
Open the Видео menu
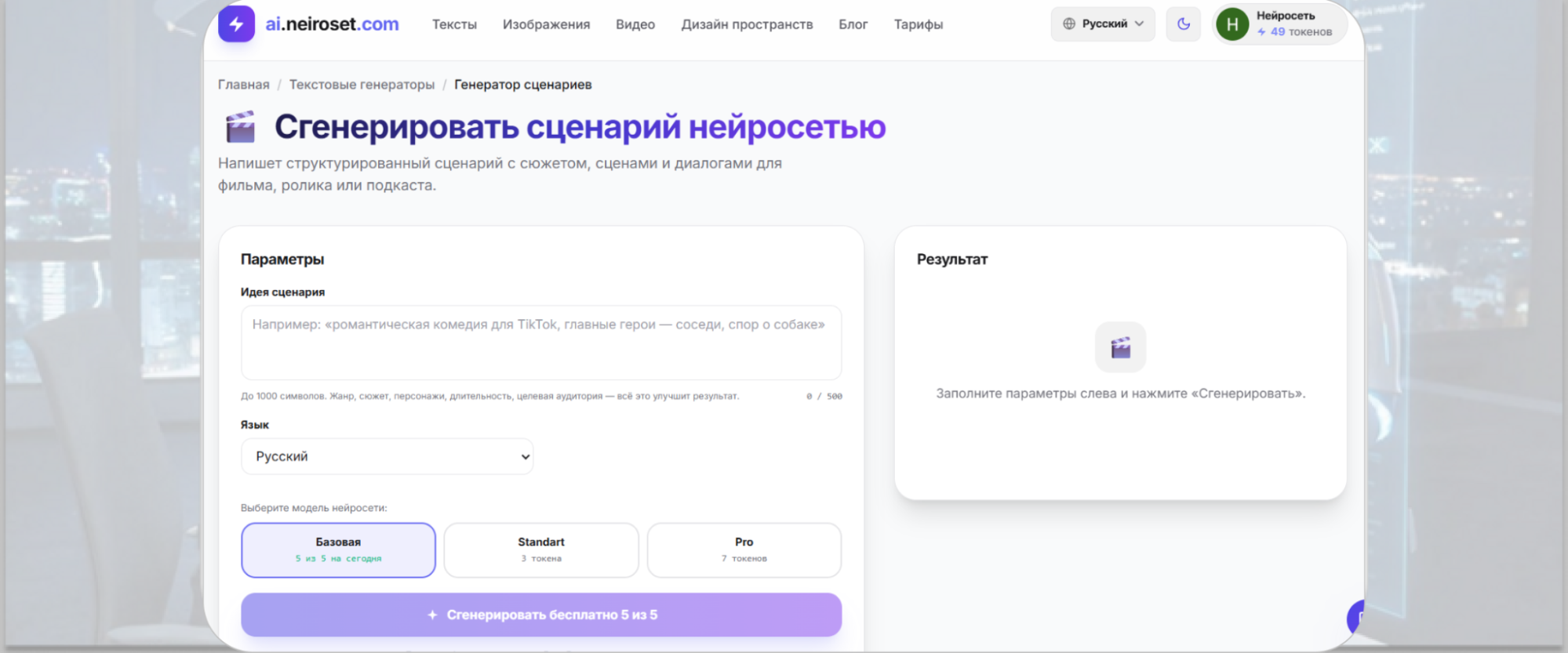[x=635, y=24]
